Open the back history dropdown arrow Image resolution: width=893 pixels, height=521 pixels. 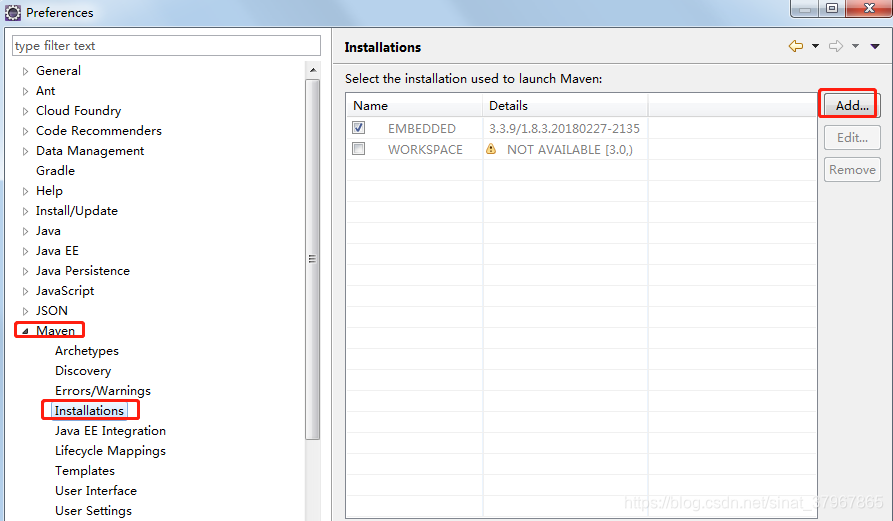[x=815, y=47]
